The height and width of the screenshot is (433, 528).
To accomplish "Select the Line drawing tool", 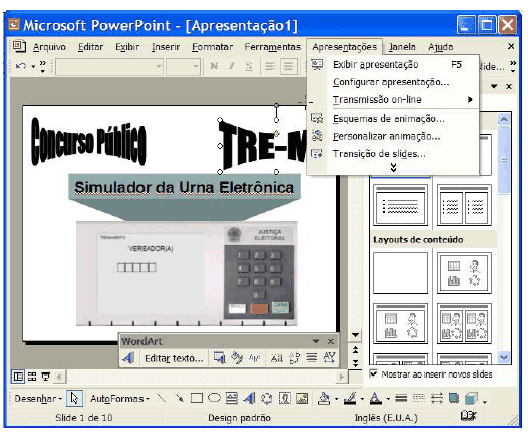I will click(x=162, y=399).
